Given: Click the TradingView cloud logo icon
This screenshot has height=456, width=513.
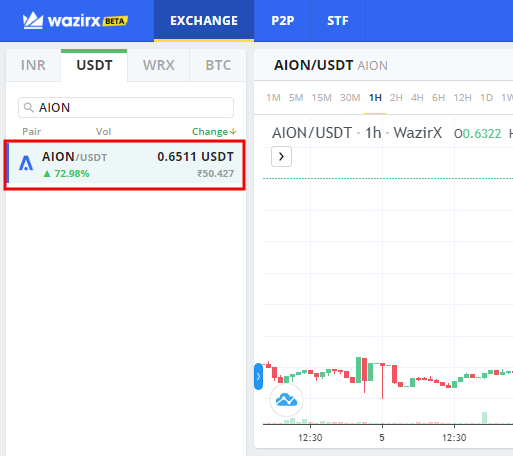Looking at the screenshot, I should (286, 400).
